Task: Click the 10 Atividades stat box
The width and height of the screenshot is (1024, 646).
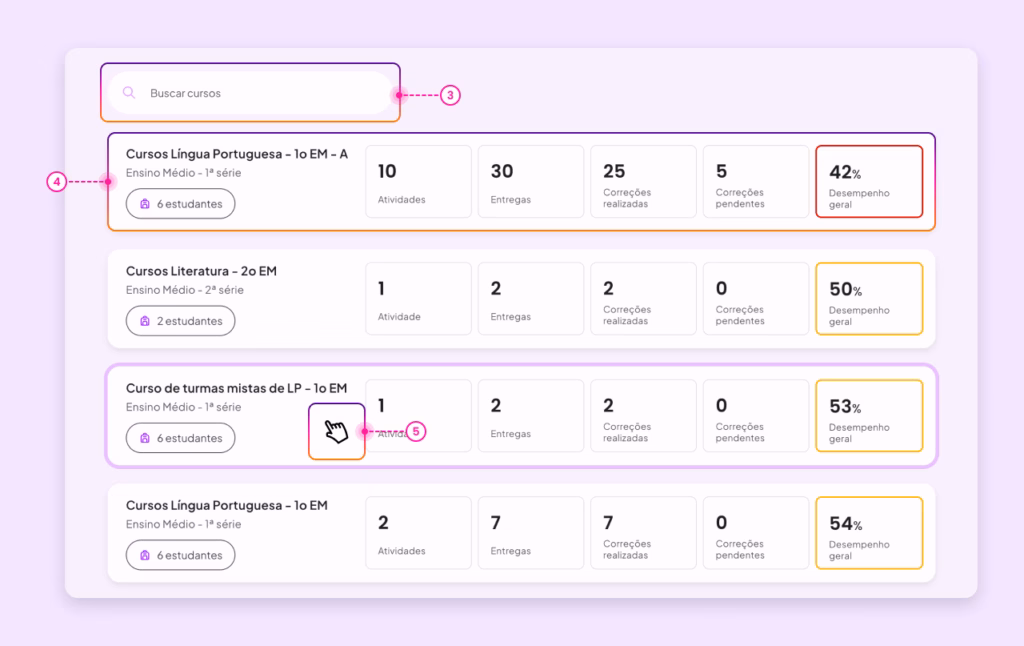Action: click(x=419, y=182)
